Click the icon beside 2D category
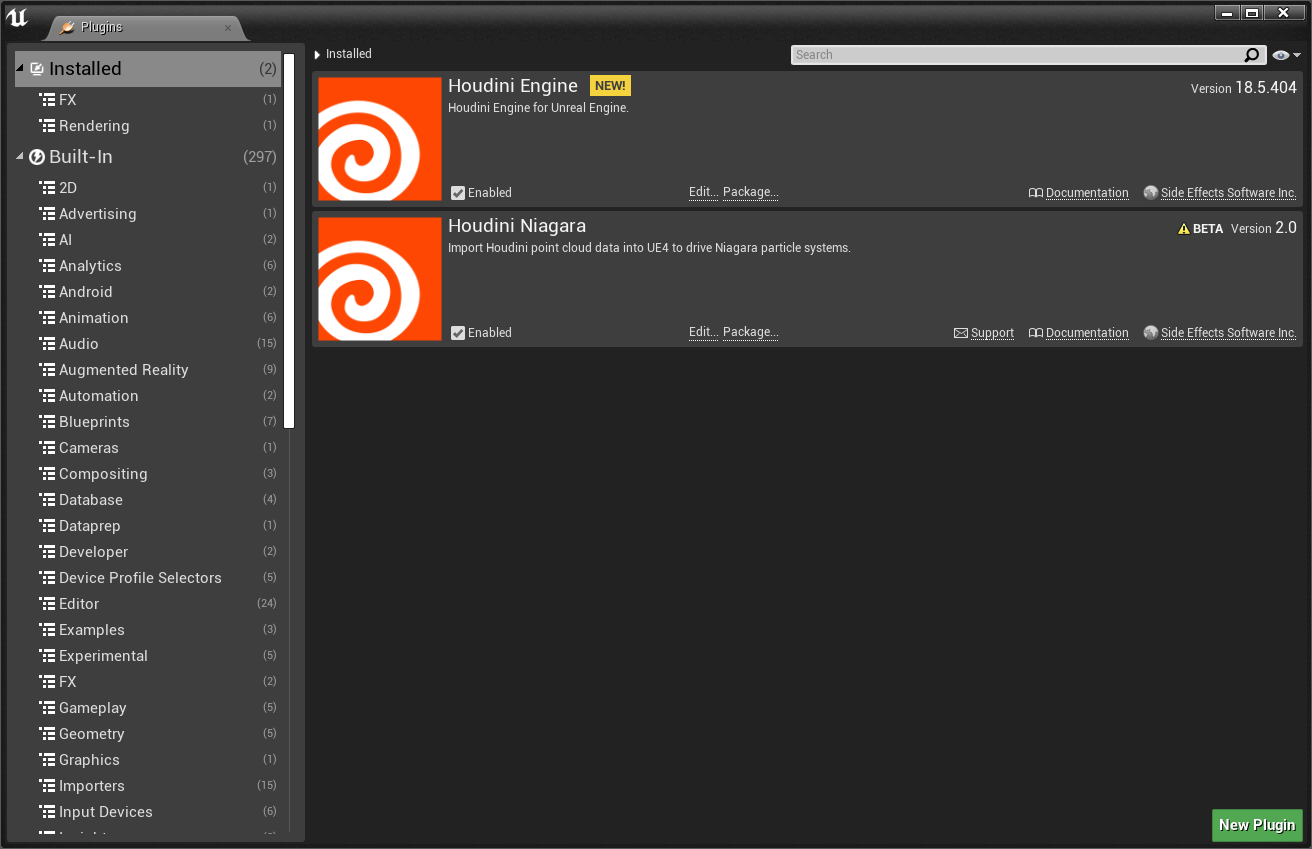 [47, 188]
